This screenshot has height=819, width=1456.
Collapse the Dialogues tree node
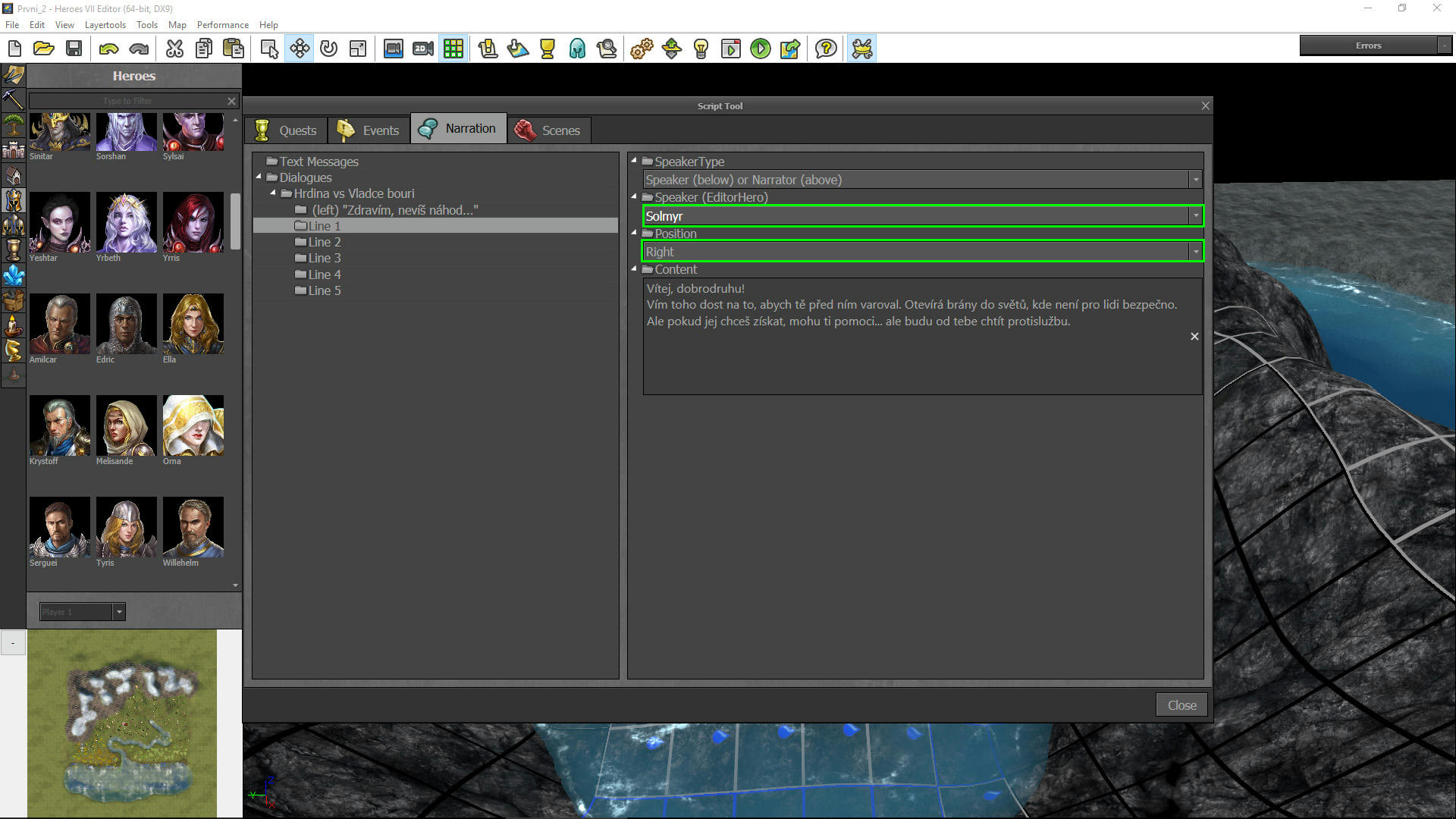259,177
